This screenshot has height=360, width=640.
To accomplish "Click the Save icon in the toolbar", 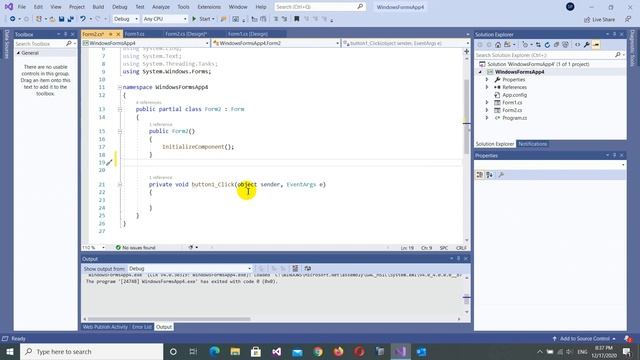I will click(62, 19).
